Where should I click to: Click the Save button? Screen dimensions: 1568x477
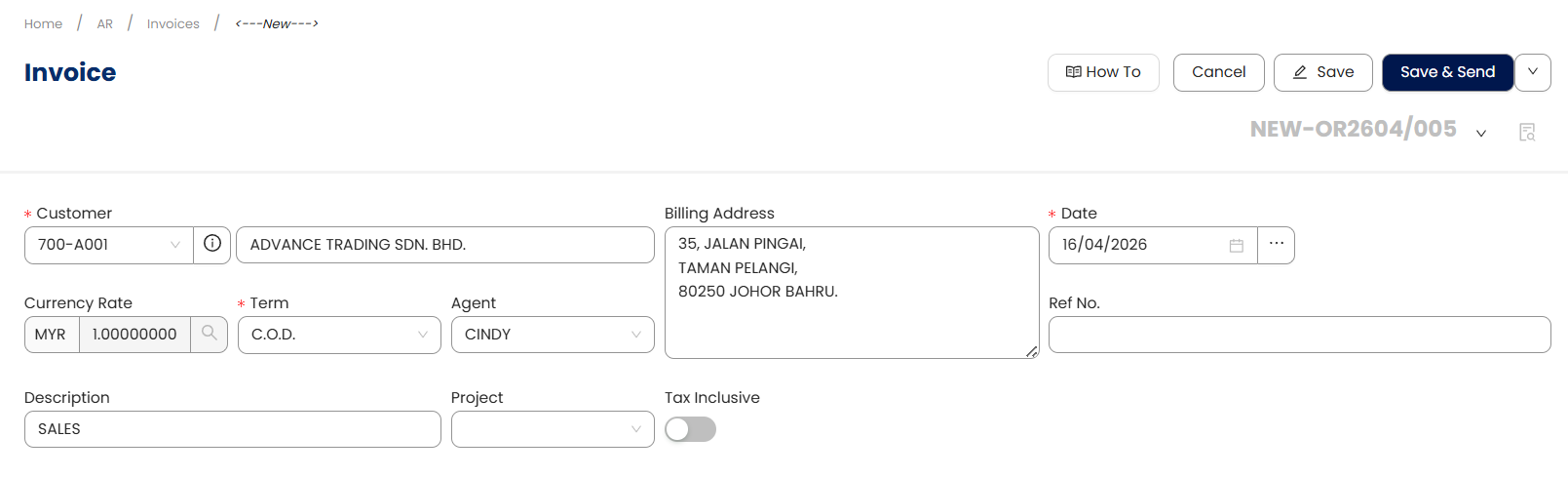click(1322, 72)
